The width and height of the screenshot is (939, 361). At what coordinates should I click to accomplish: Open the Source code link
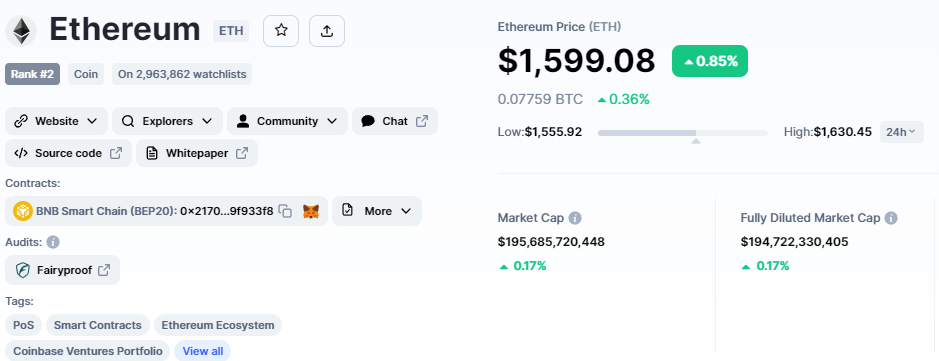[x=68, y=153]
